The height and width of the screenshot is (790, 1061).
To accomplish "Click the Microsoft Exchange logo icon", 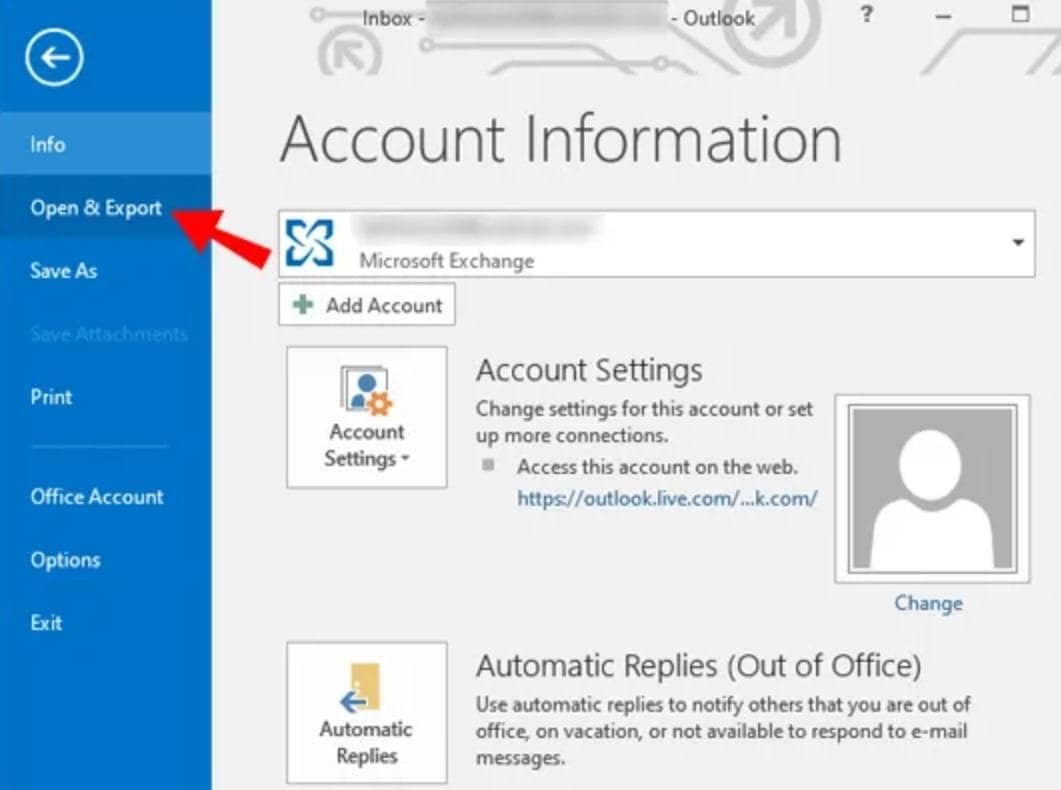I will [x=309, y=243].
